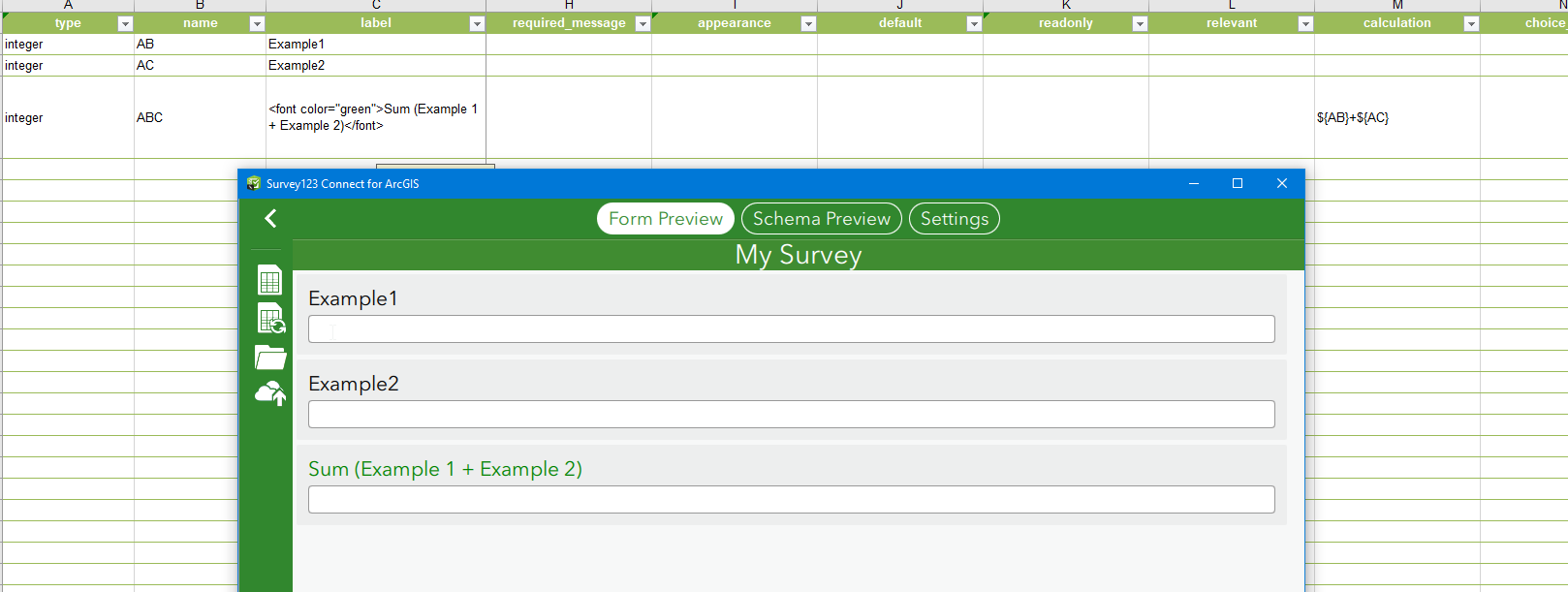This screenshot has width=1568, height=592.
Task: Select the cell containing ${AB}+${AC}
Action: (x=1397, y=117)
